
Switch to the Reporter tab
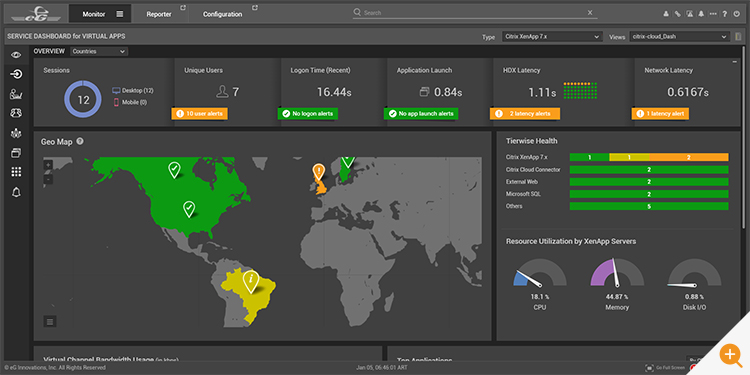pos(159,14)
